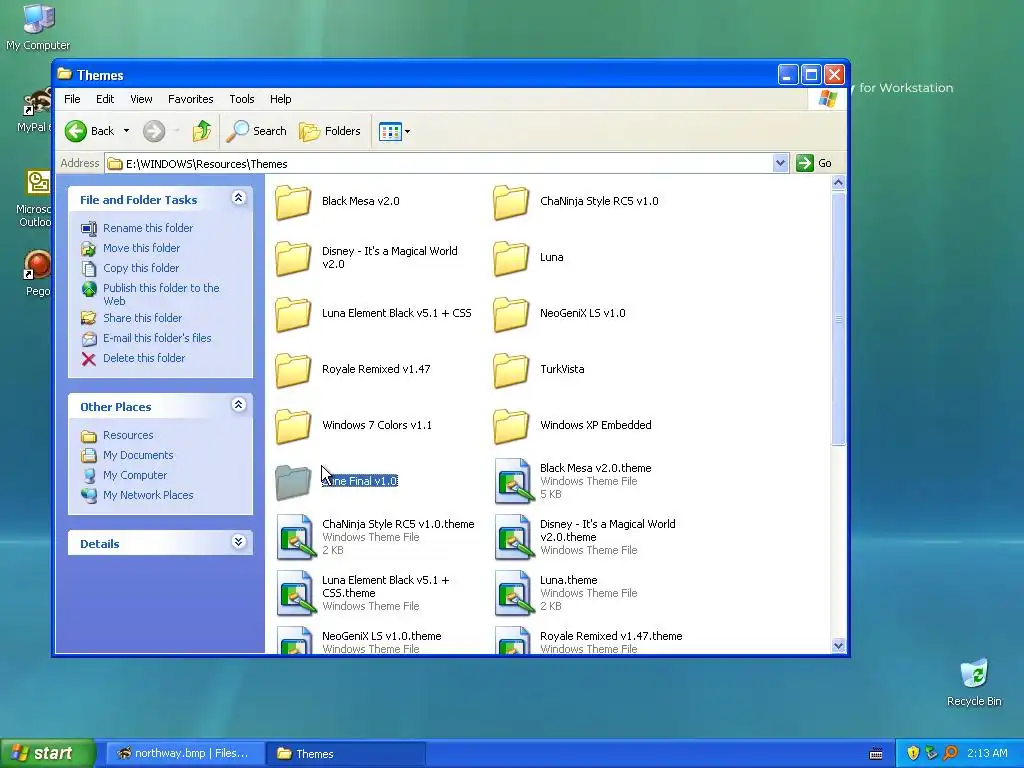Open My Computer in Other Places
Viewport: 1024px width, 768px height.
tap(135, 475)
